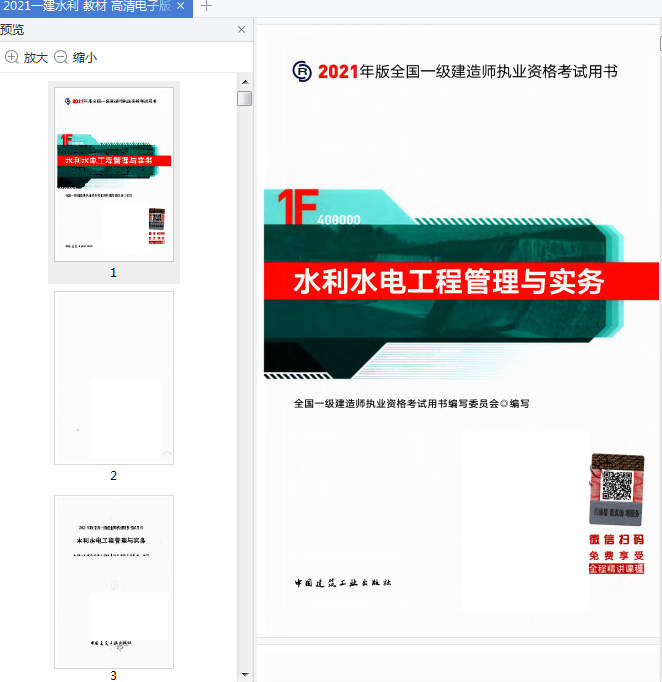
Task: Click the 中国建筑工业出版社 publisher text
Action: click(343, 583)
